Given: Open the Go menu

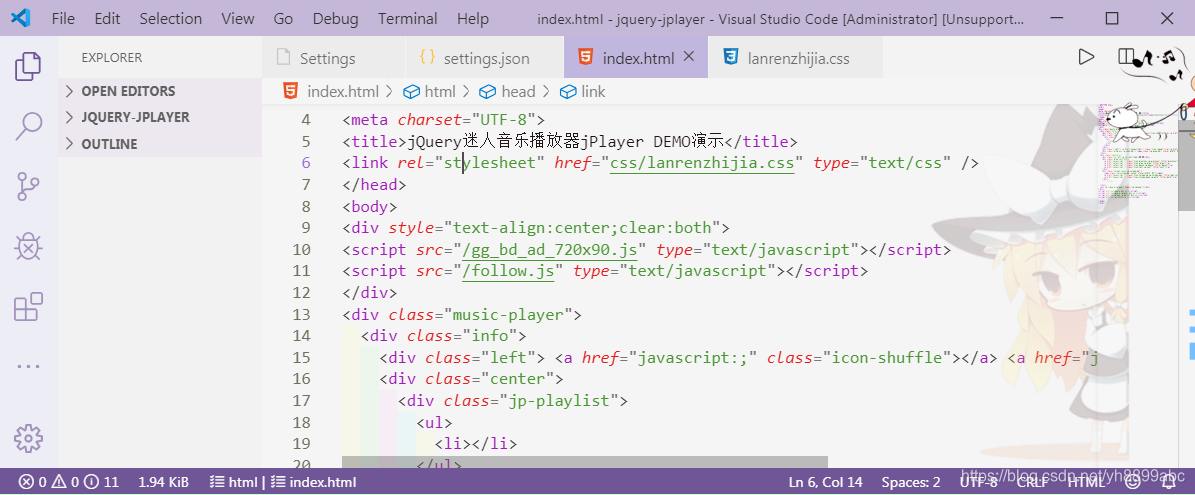Looking at the screenshot, I should 284,18.
